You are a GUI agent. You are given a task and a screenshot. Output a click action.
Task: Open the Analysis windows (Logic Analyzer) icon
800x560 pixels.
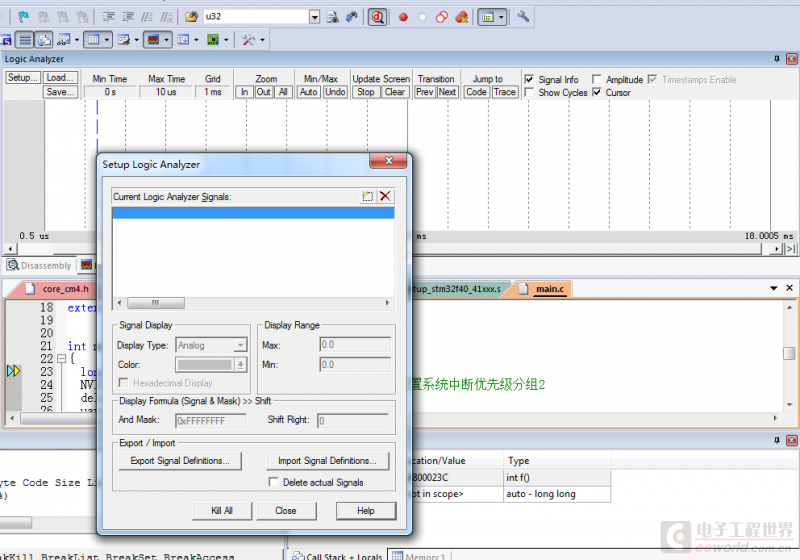tap(154, 40)
